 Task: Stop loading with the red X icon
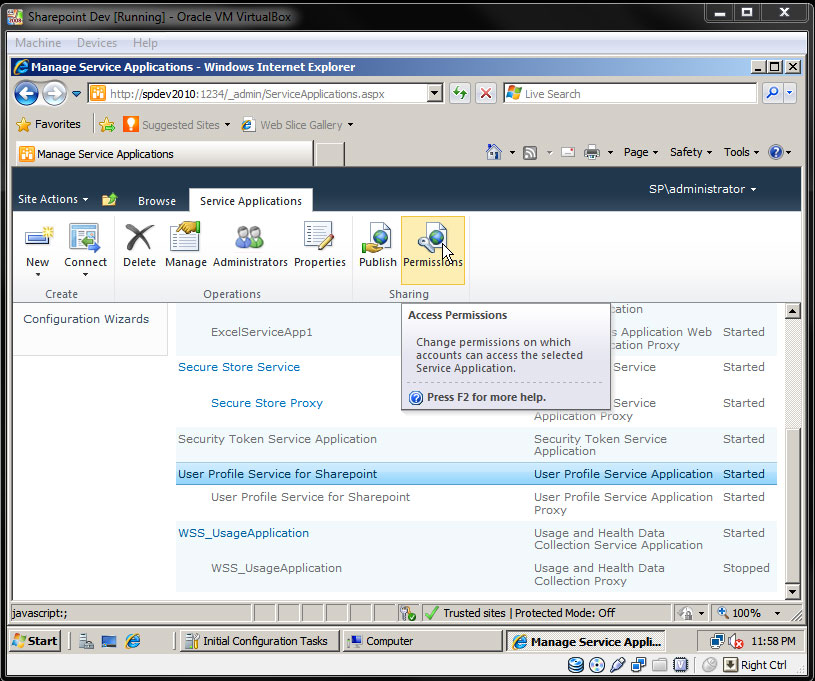pos(486,94)
